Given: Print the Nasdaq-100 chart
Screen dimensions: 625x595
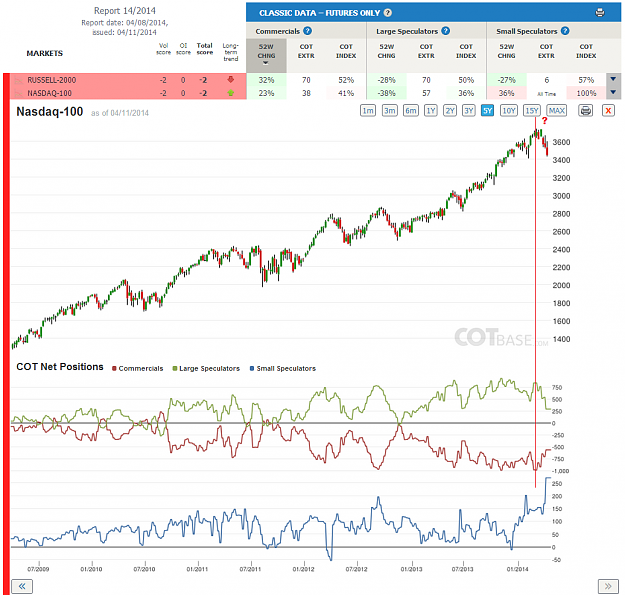Looking at the screenshot, I should click(586, 110).
